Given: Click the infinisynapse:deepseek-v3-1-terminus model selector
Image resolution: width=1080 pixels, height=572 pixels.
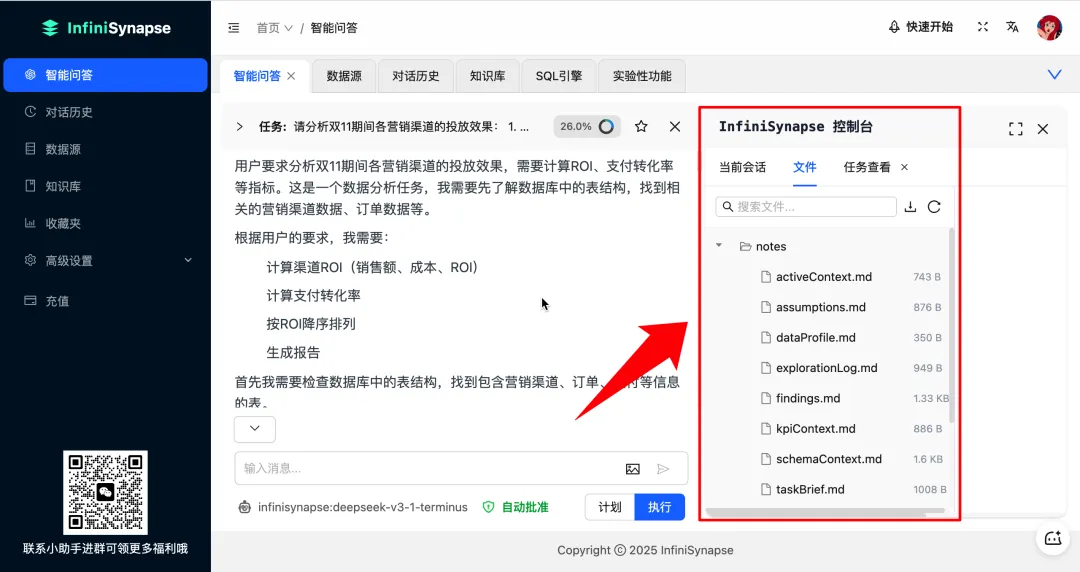Looking at the screenshot, I should pos(353,507).
